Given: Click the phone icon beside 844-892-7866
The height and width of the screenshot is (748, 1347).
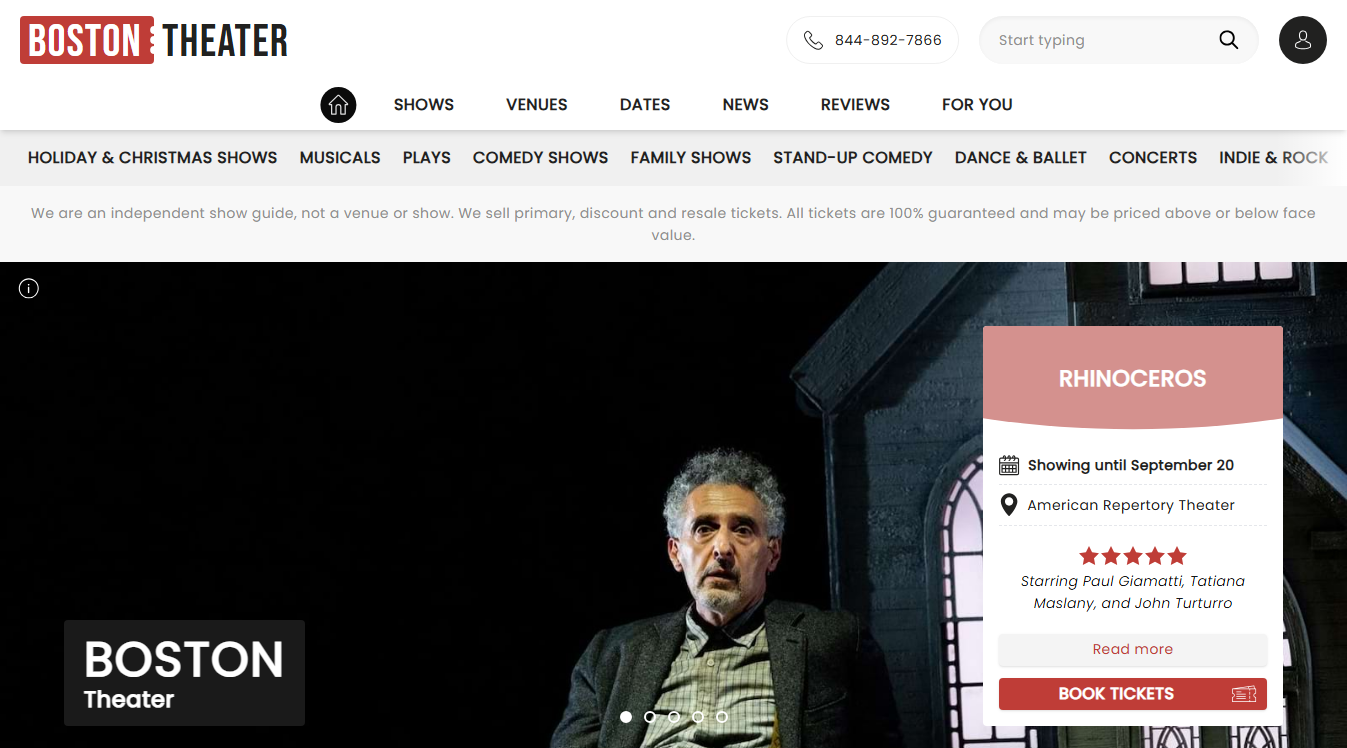Looking at the screenshot, I should coord(813,40).
